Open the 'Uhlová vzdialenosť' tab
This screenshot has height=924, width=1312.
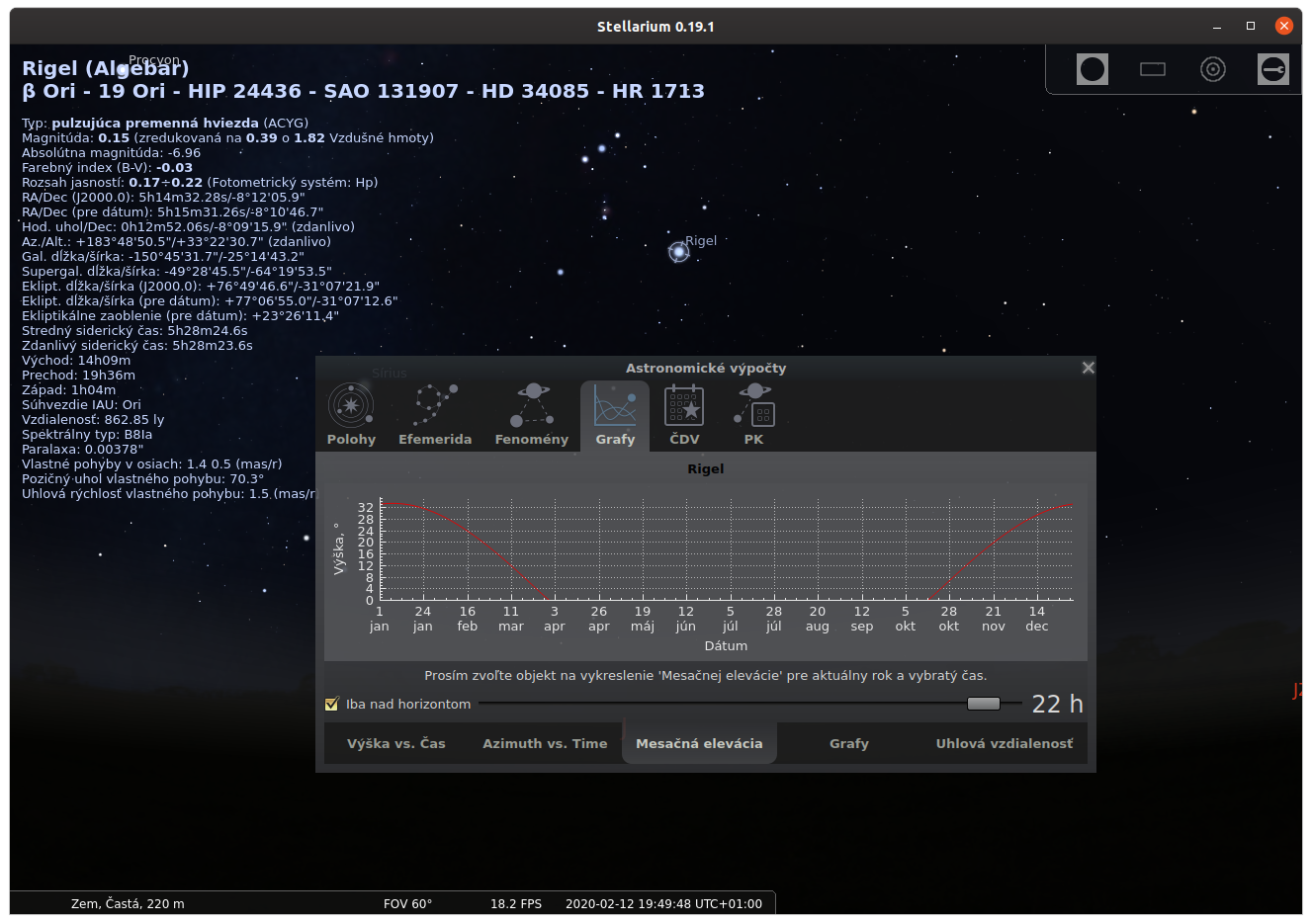point(1005,743)
